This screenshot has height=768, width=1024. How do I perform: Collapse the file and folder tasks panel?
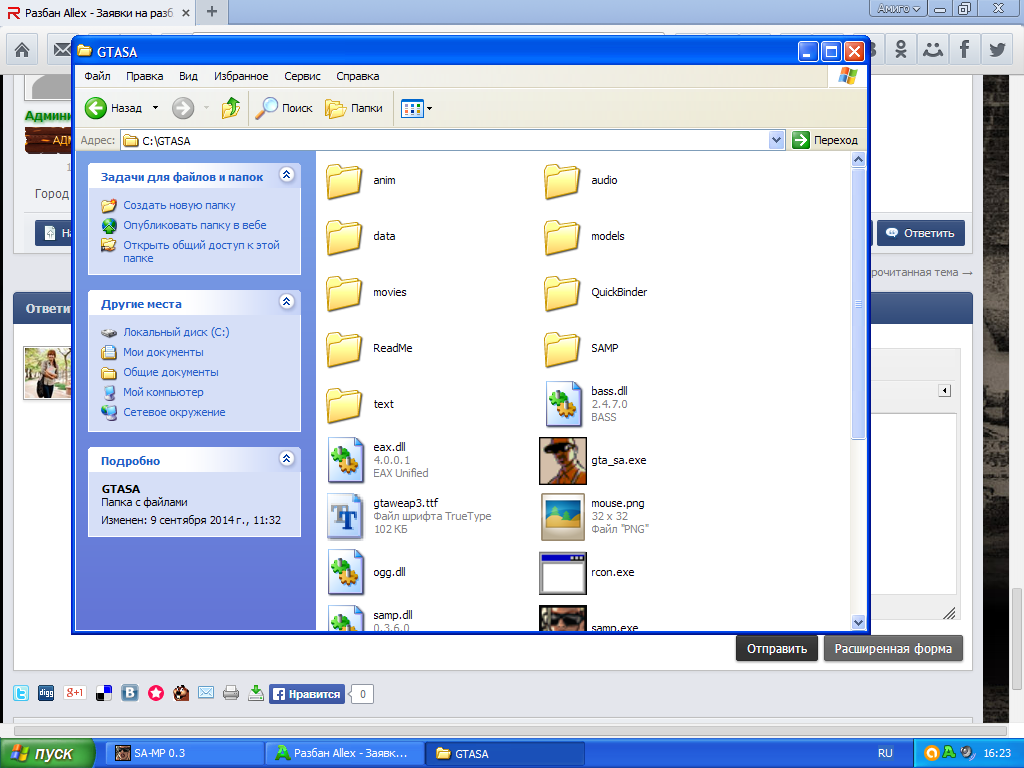[x=287, y=174]
